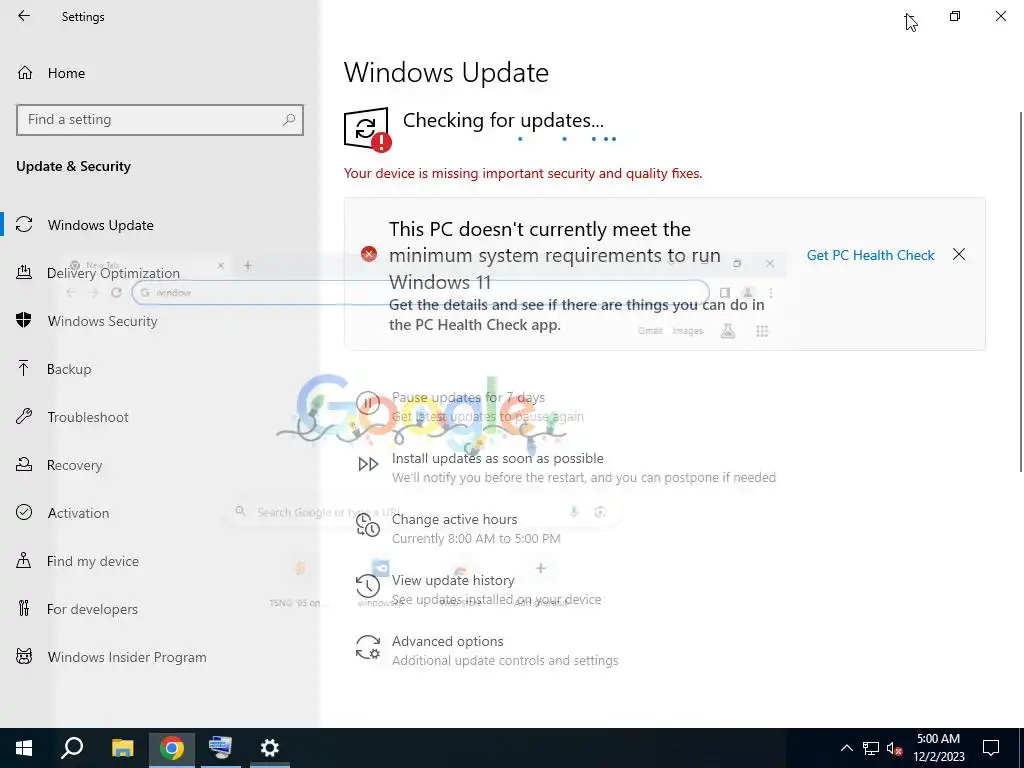Screen dimensions: 1024x768
Task: Open taskbar search magnifier
Action: [x=72, y=748]
